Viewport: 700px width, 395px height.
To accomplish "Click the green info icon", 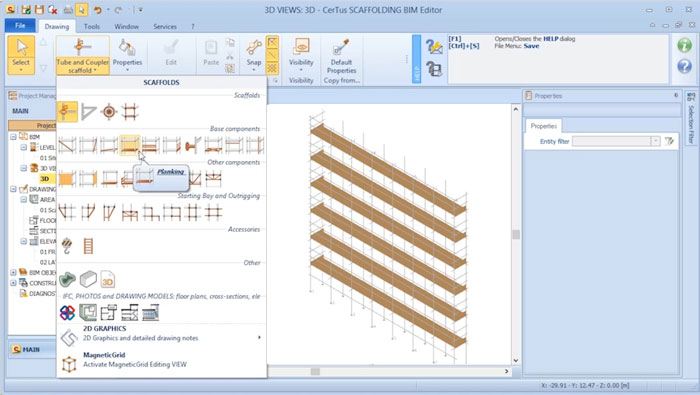I will tap(684, 45).
